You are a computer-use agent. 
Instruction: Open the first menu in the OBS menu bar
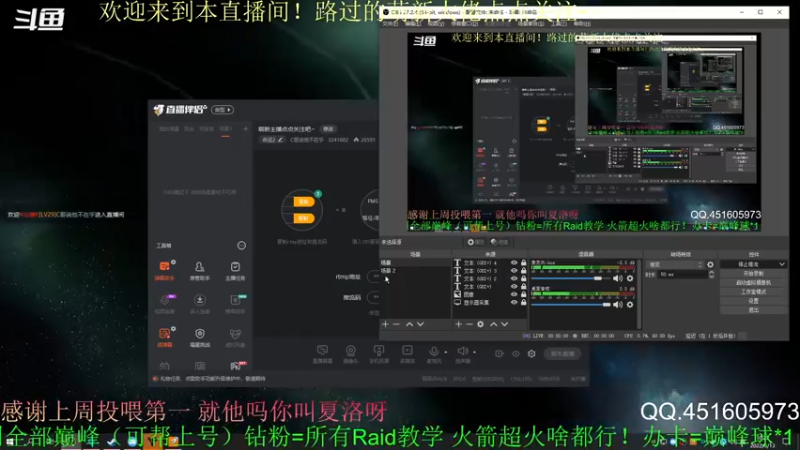pos(390,23)
